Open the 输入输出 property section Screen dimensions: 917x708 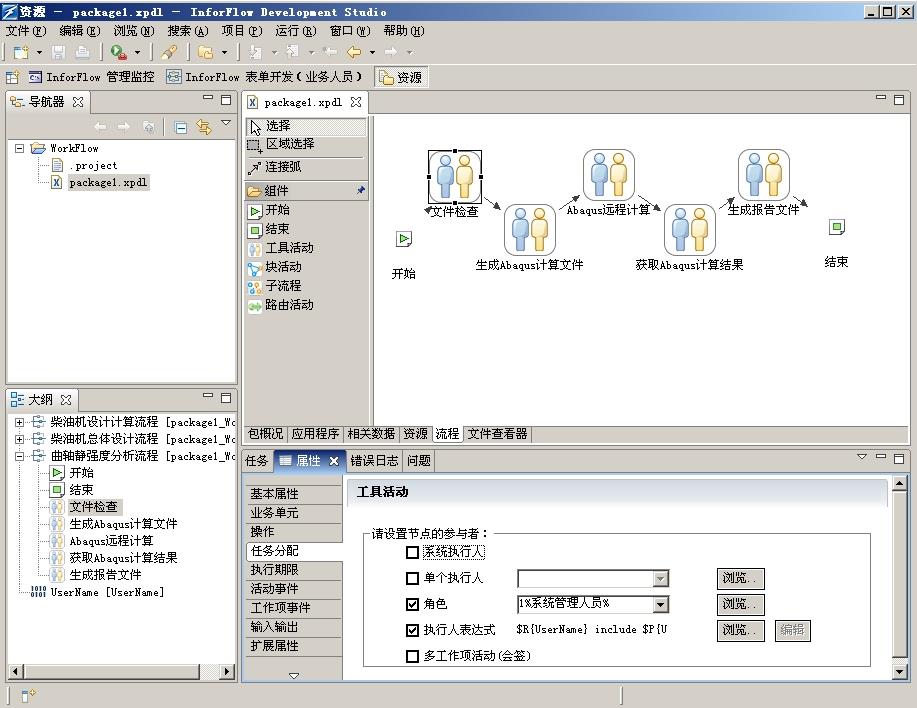[294, 627]
